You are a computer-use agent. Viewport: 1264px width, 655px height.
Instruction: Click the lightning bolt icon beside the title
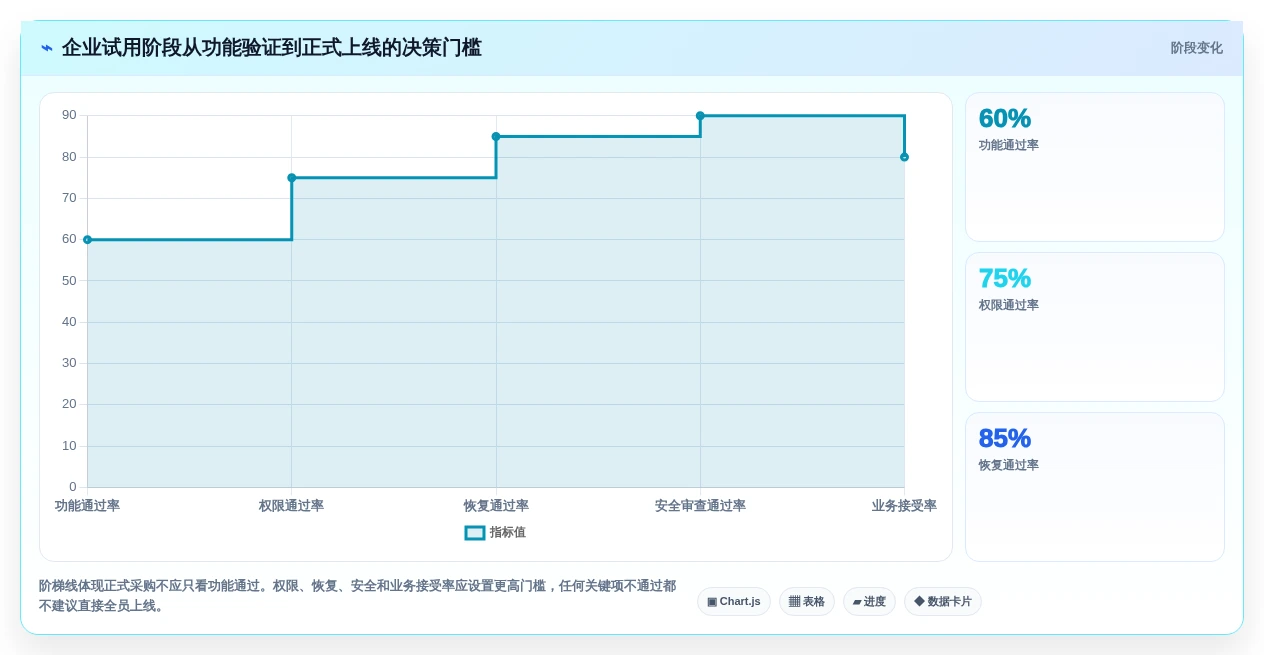click(x=47, y=48)
